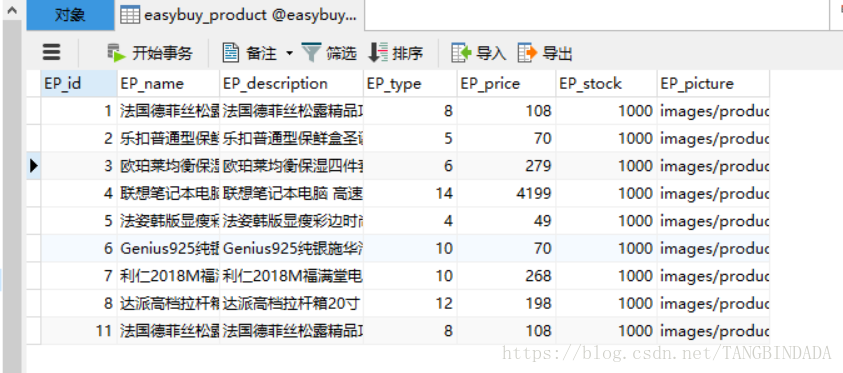The height and width of the screenshot is (373, 843).
Task: Select the name cell 乐扣普通型保鲜
Action: click(x=168, y=138)
